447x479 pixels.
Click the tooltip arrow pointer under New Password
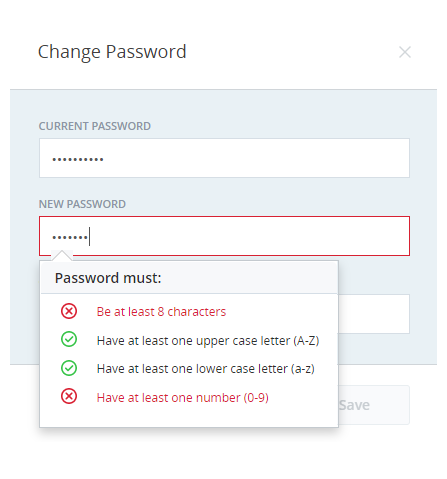pos(62,255)
